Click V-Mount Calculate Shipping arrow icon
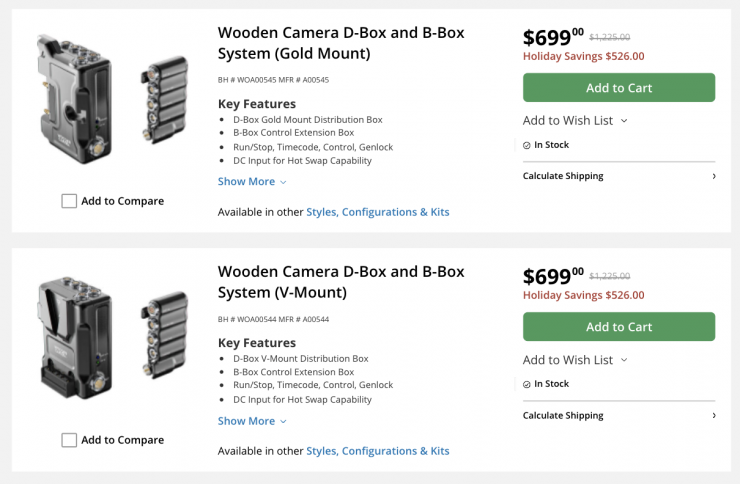Screen dimensions: 740x484 click(x=713, y=415)
